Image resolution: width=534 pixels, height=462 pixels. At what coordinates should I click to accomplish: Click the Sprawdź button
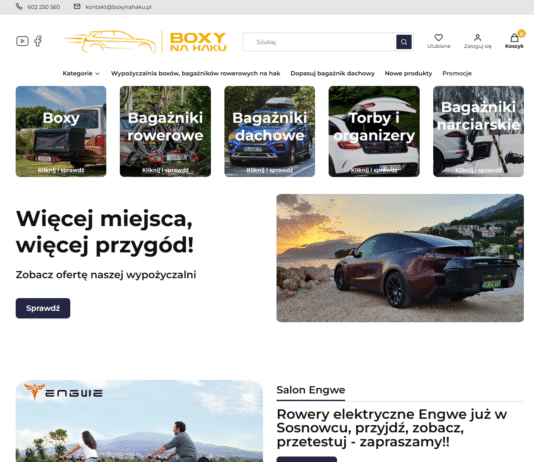pos(43,308)
